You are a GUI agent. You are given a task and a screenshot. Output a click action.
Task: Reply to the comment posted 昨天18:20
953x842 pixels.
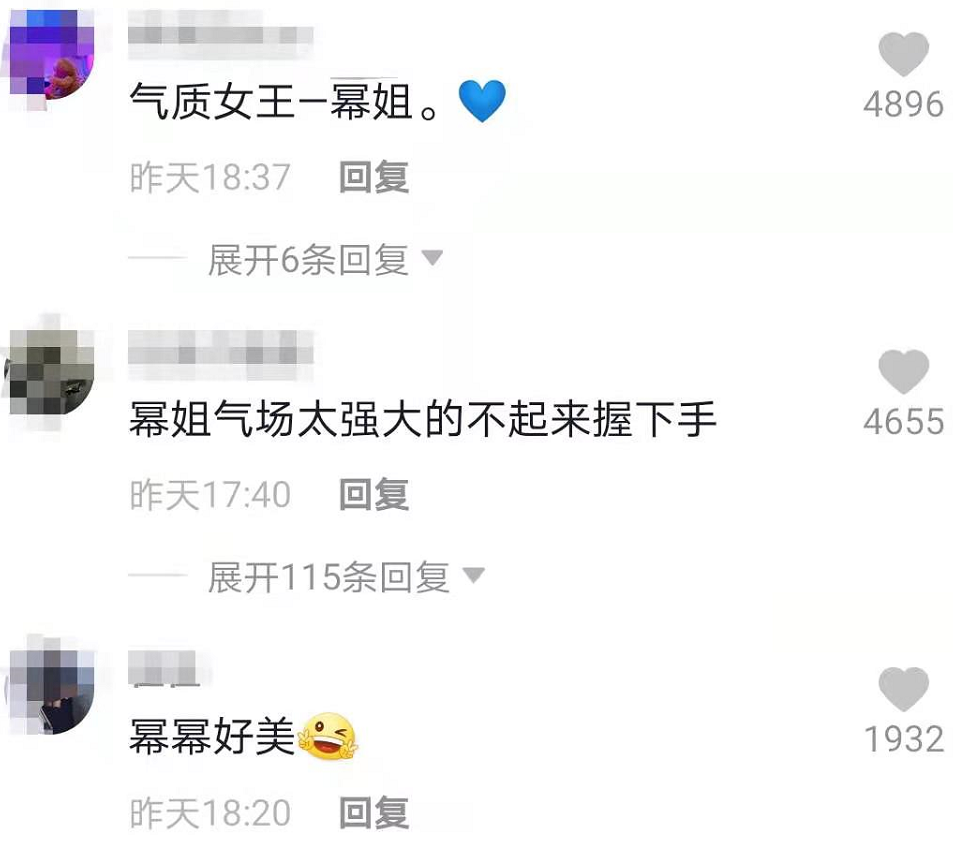pos(374,813)
